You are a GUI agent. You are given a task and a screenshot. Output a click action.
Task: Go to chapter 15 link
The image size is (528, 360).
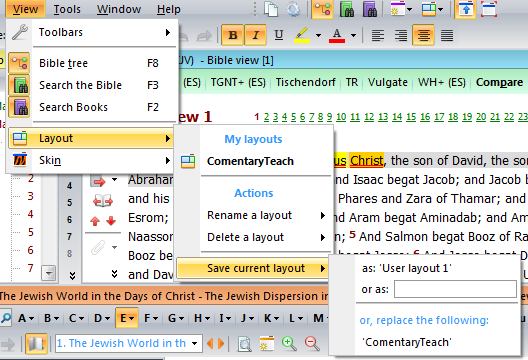point(411,117)
